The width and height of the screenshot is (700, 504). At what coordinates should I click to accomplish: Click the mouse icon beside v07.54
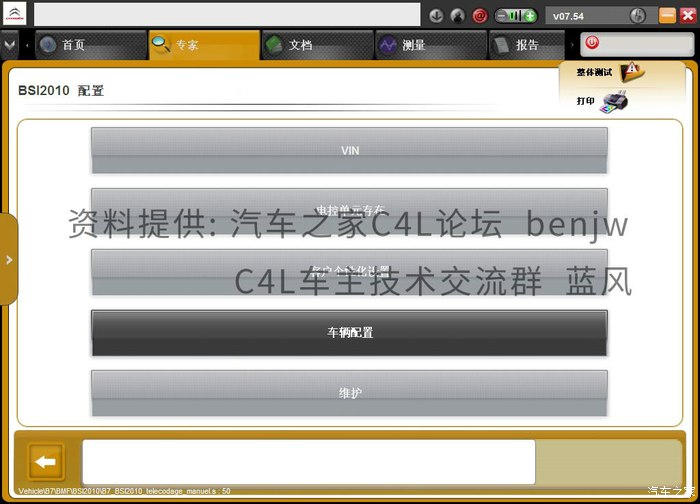(638, 16)
